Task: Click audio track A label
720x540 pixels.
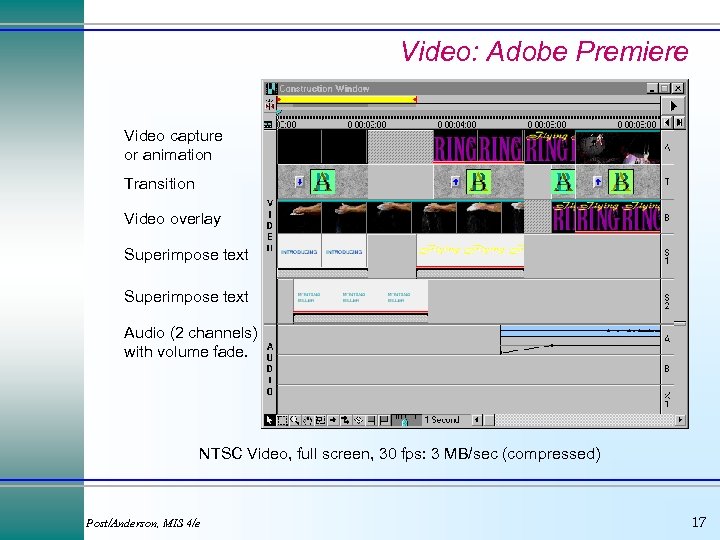Action: (667, 339)
